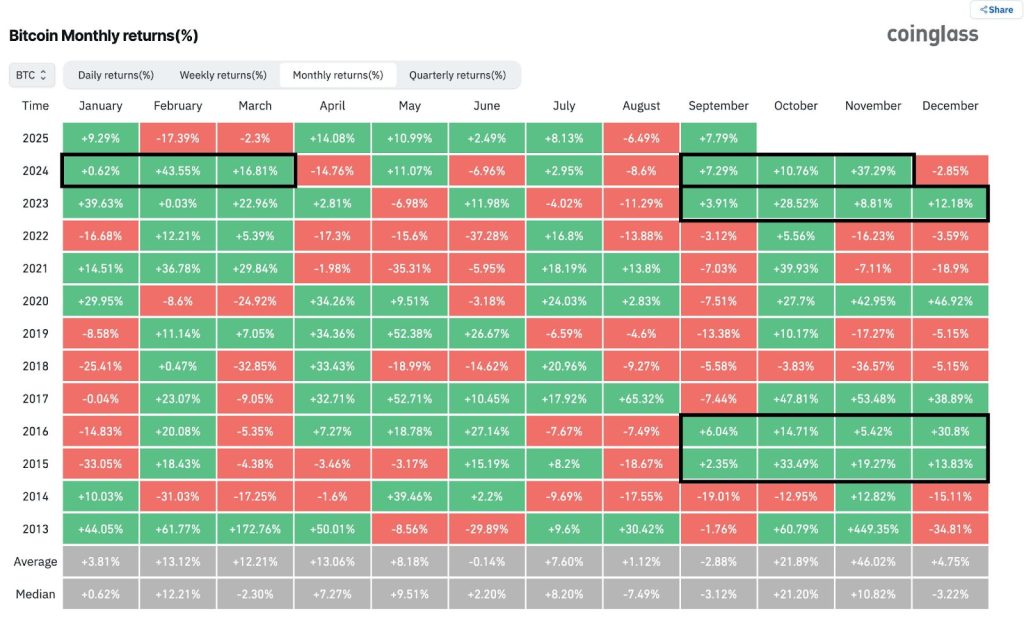Select the Monthly returns(%) tab
1024x621 pixels.
pos(337,74)
